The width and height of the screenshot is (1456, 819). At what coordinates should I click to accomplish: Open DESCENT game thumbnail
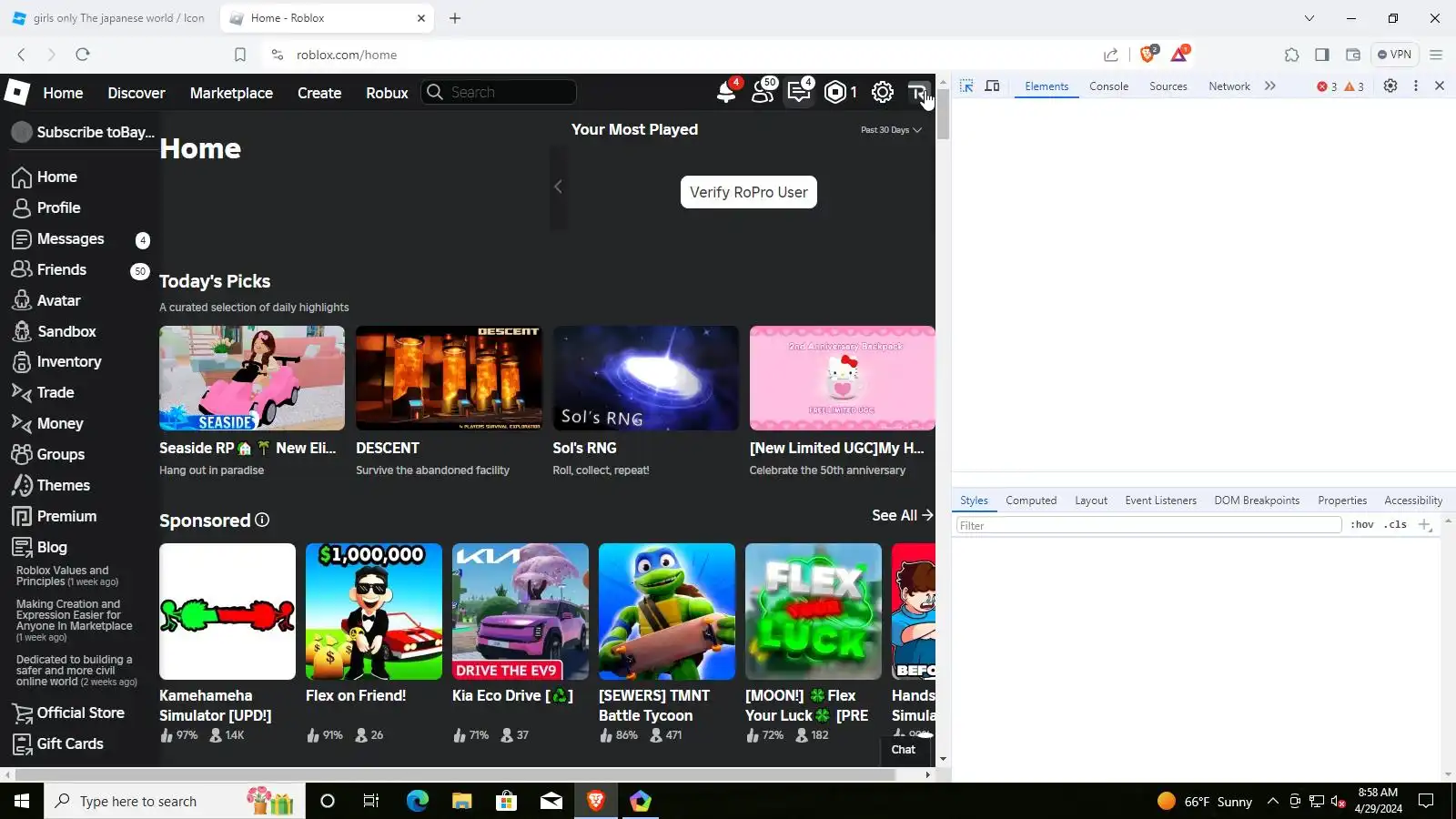pyautogui.click(x=449, y=378)
